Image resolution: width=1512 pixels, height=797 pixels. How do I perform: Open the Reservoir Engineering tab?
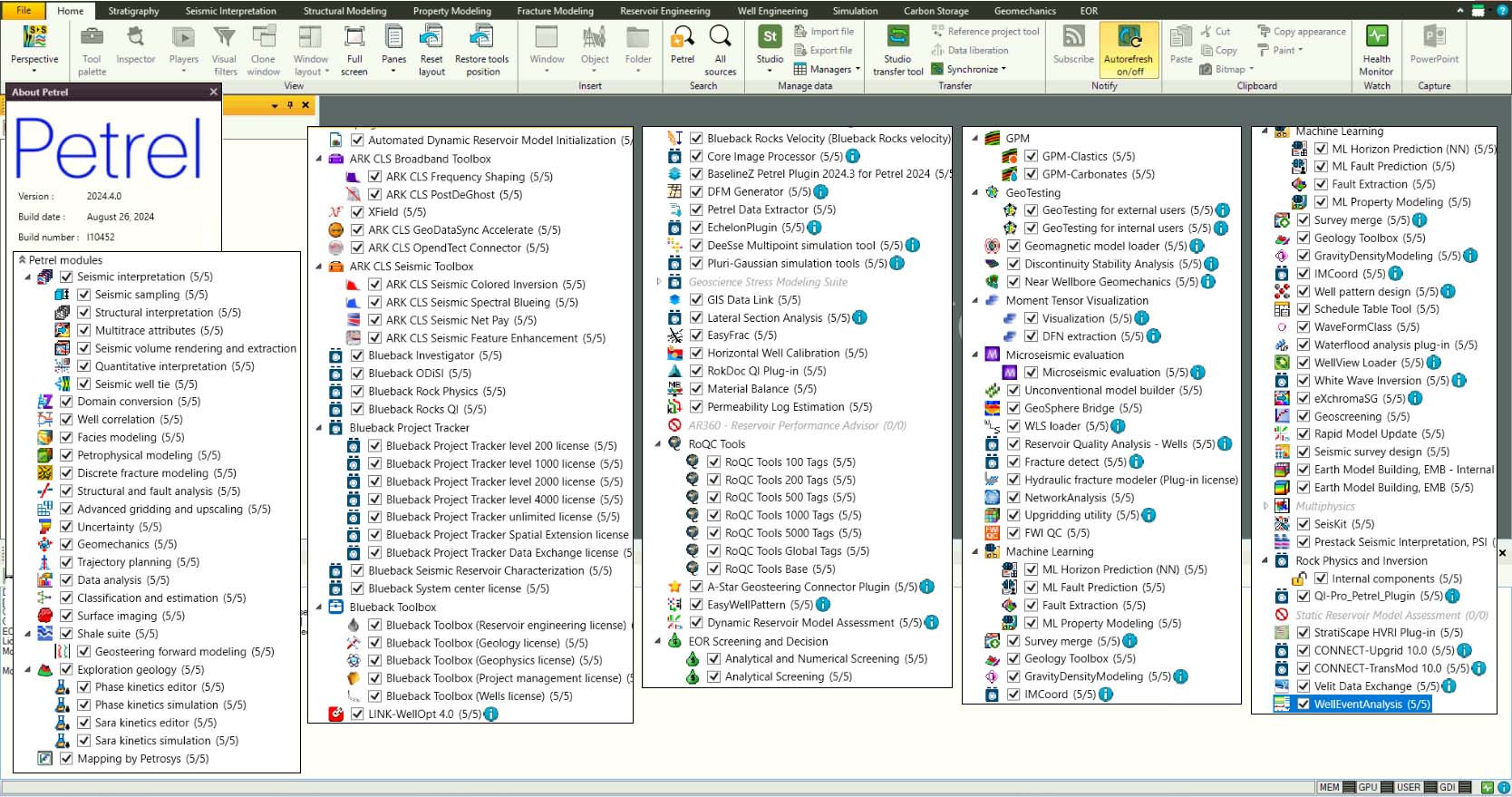point(664,11)
